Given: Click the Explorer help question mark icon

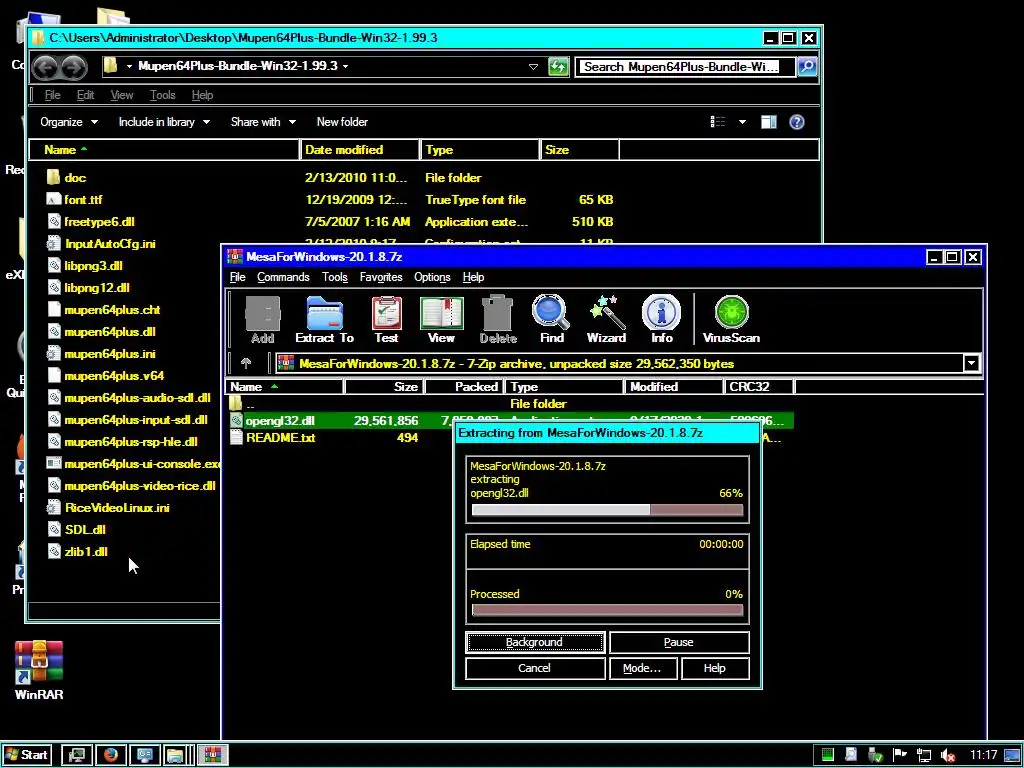Looking at the screenshot, I should [797, 122].
